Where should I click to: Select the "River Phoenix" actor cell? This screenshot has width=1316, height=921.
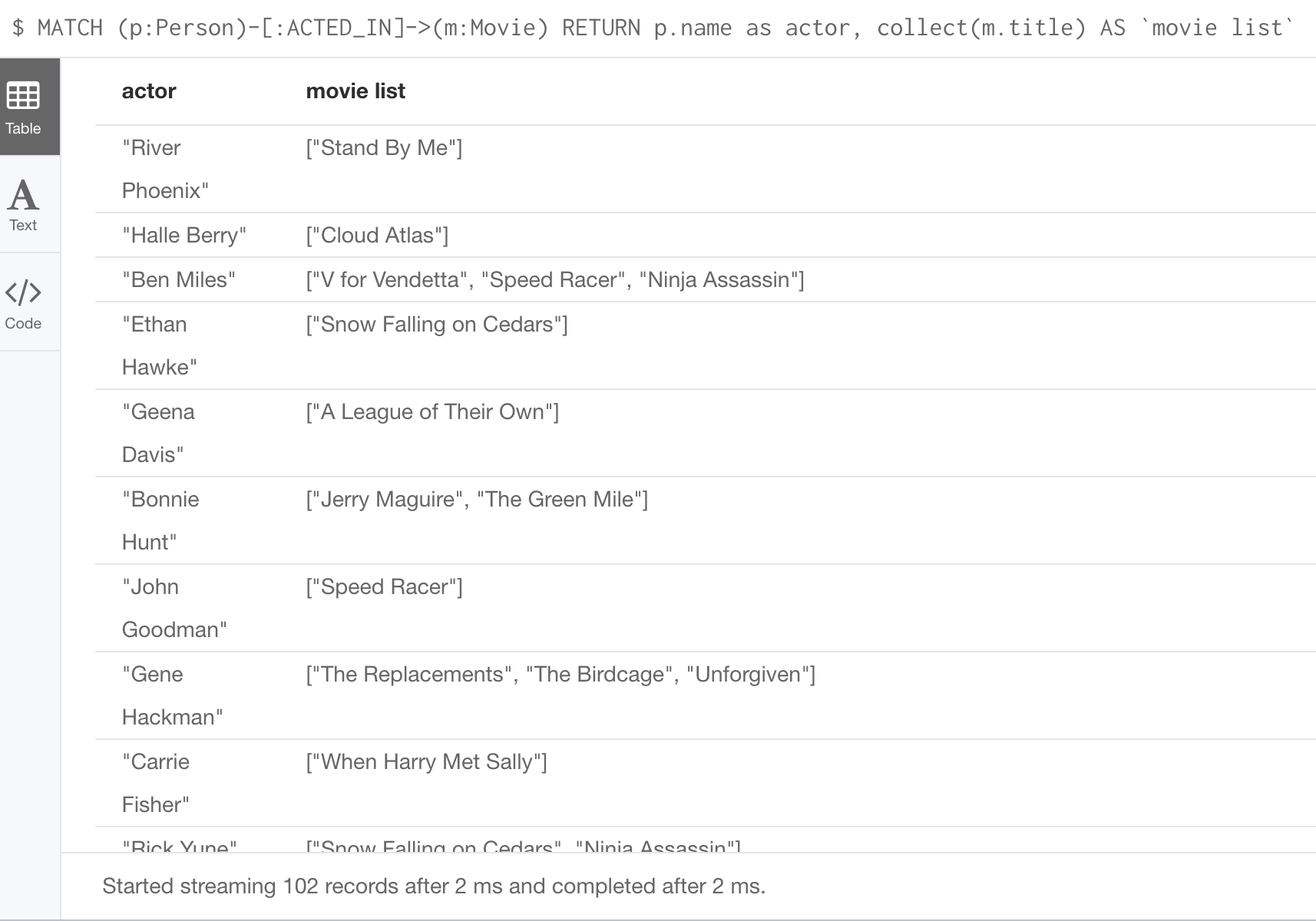point(165,169)
